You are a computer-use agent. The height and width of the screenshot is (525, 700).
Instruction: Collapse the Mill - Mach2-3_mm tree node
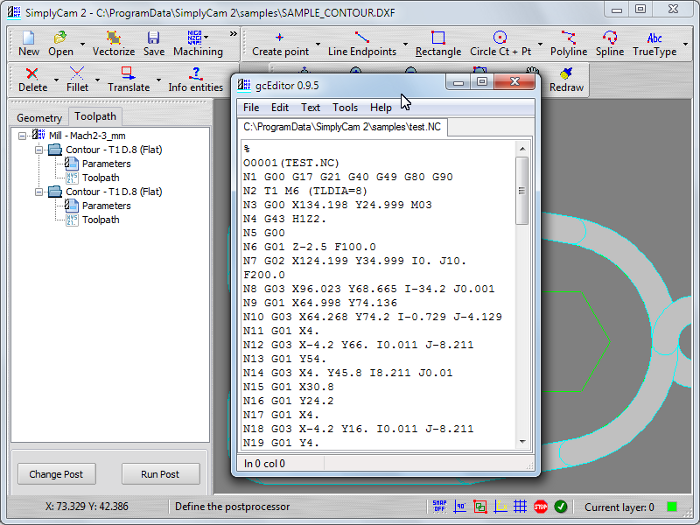[22, 134]
